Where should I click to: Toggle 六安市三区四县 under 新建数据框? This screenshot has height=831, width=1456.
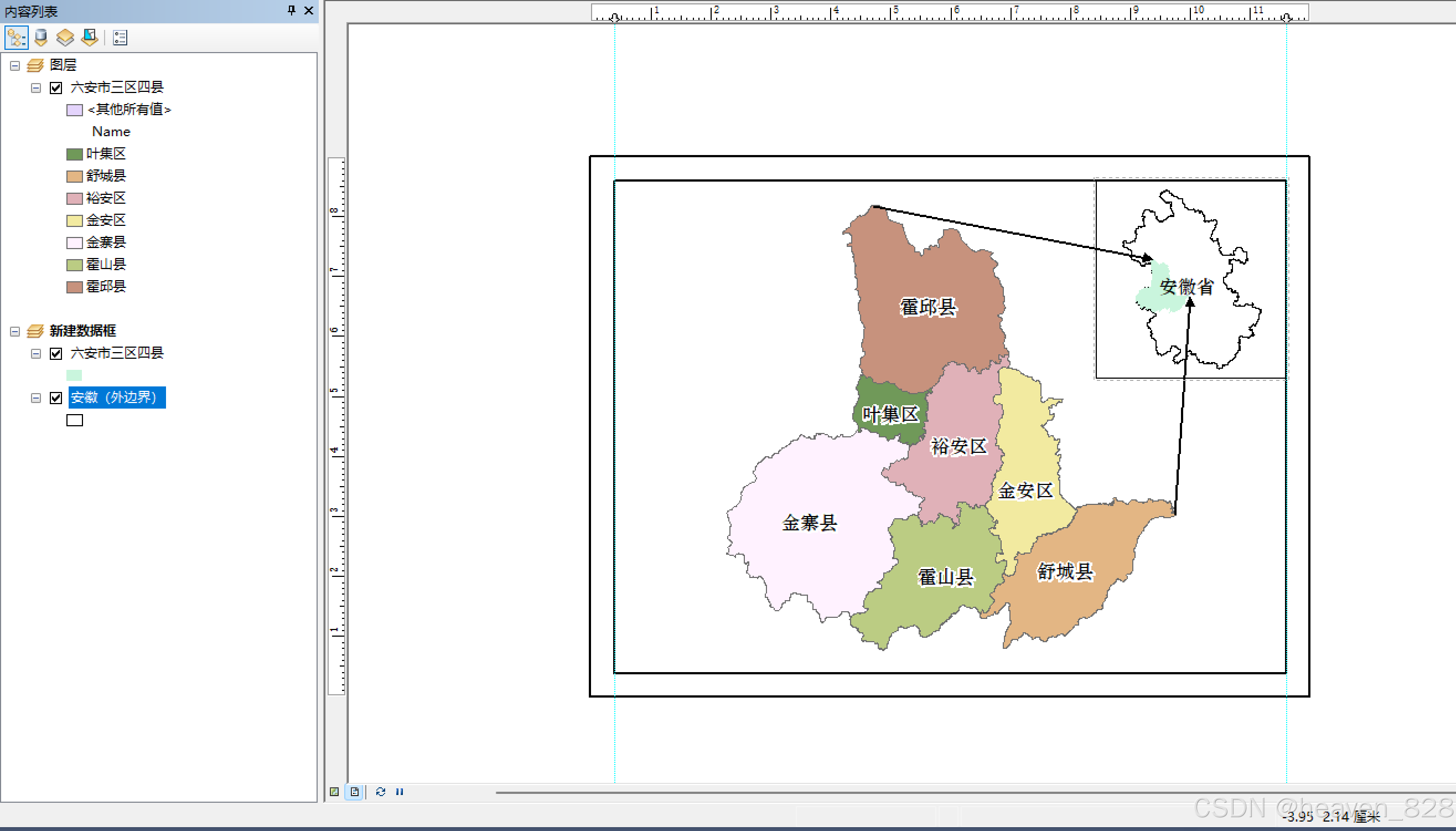(56, 354)
